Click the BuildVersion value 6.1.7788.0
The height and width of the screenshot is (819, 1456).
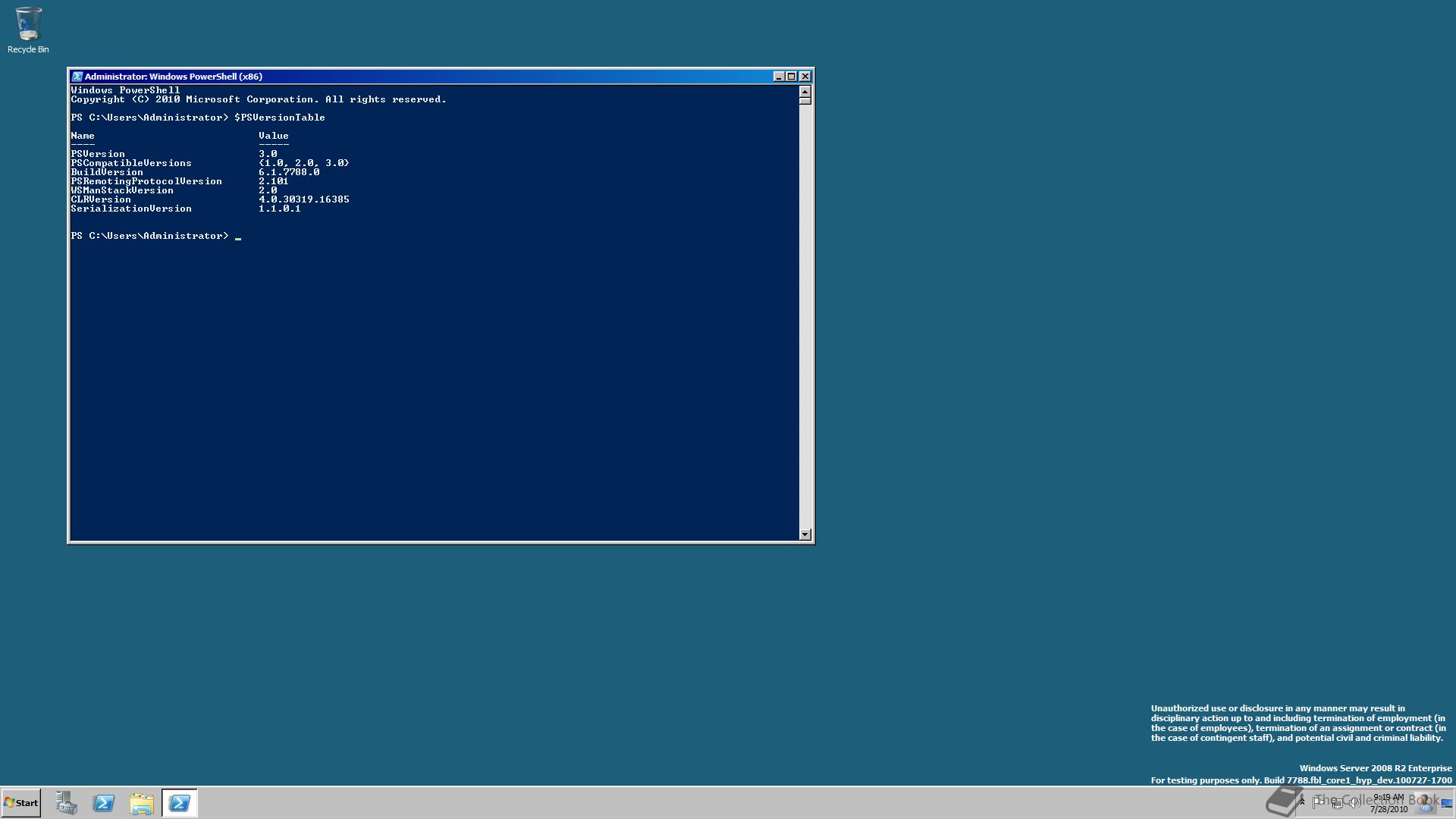pyautogui.click(x=289, y=172)
